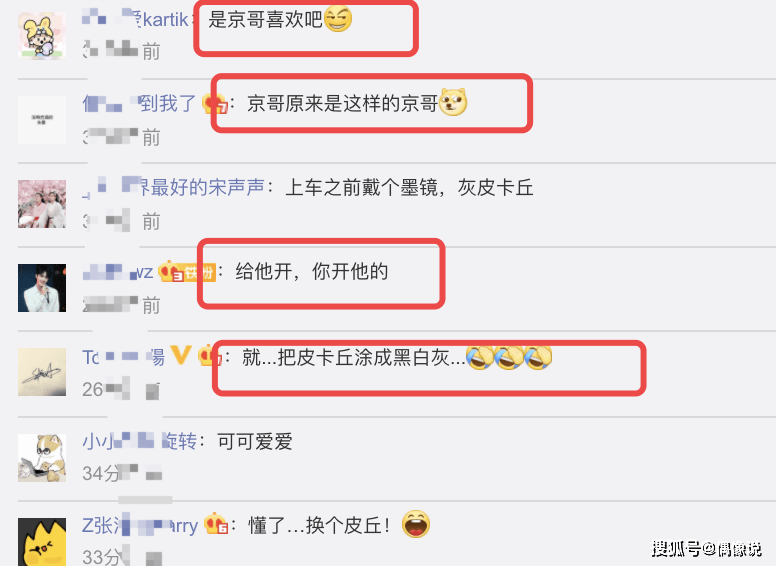
Task: Click the username ending in kartik
Action: coord(135,20)
